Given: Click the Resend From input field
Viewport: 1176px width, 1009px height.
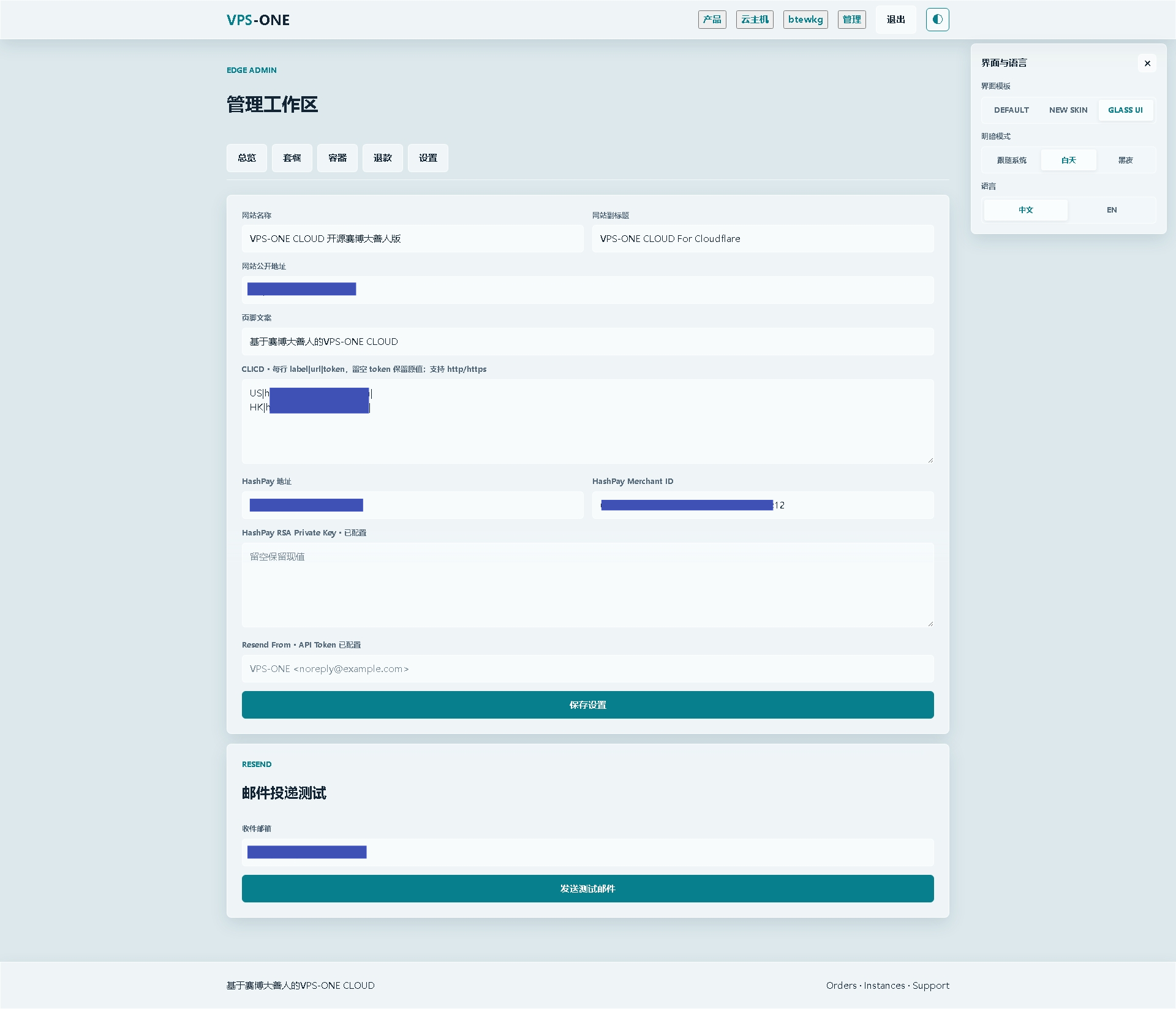Looking at the screenshot, I should point(588,668).
